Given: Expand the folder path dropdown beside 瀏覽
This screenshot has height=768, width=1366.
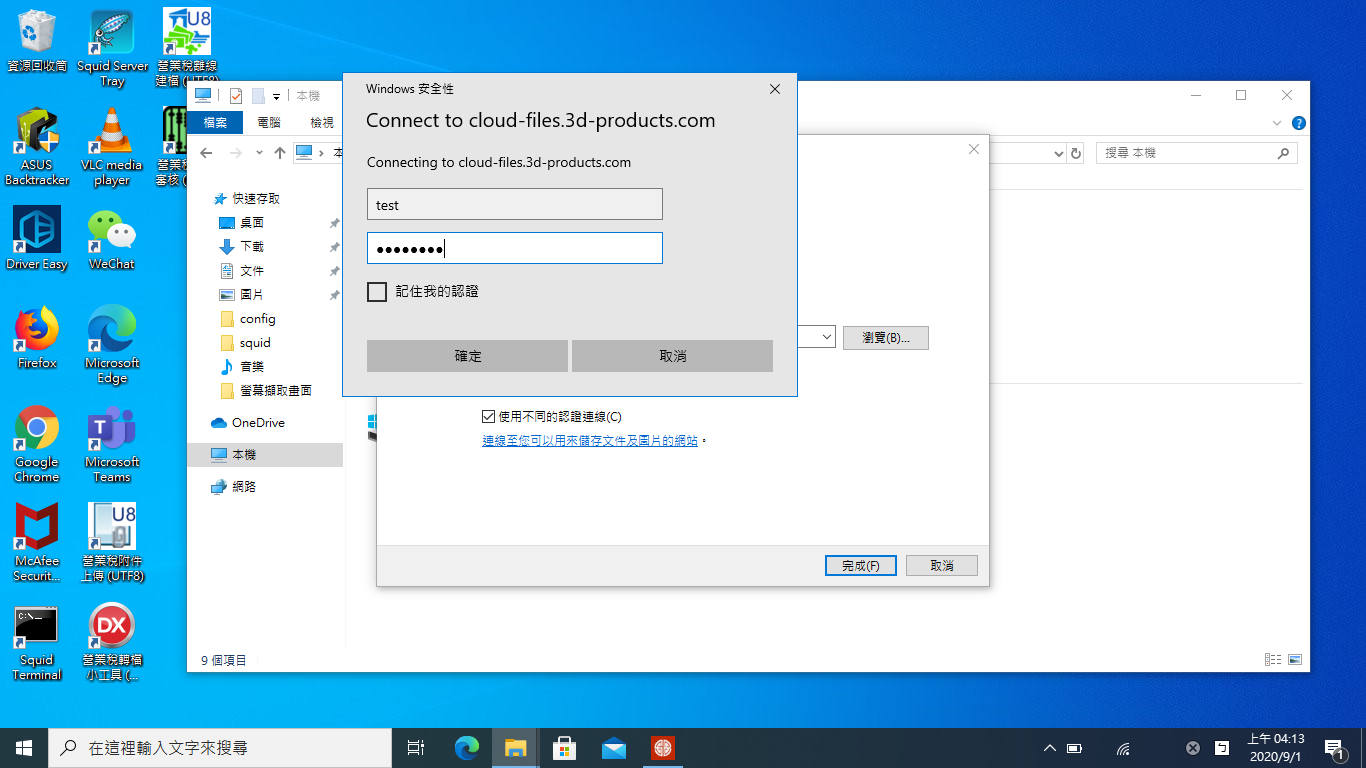Looking at the screenshot, I should coord(827,338).
